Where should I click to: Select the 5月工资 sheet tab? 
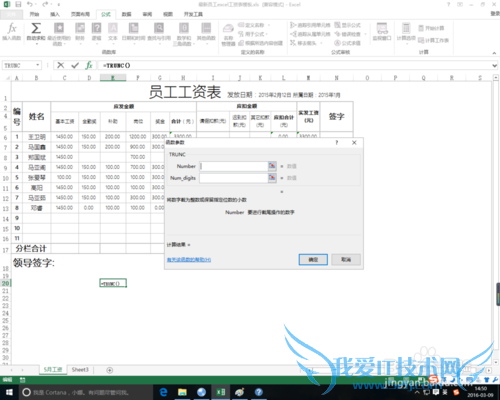pyautogui.click(x=53, y=370)
